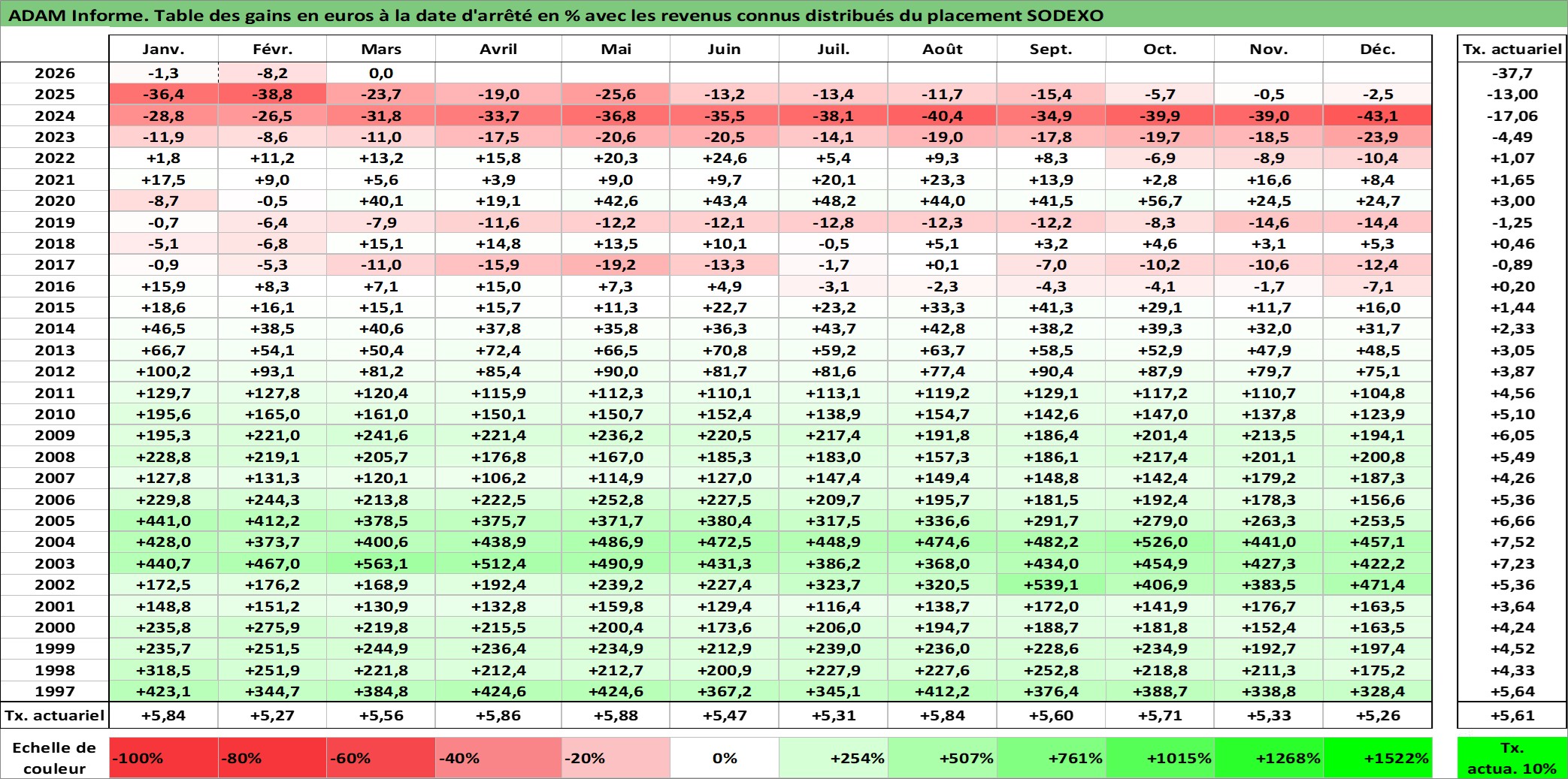
Task: Select the +275,9 cell for Févr. 2000
Action: (272, 627)
